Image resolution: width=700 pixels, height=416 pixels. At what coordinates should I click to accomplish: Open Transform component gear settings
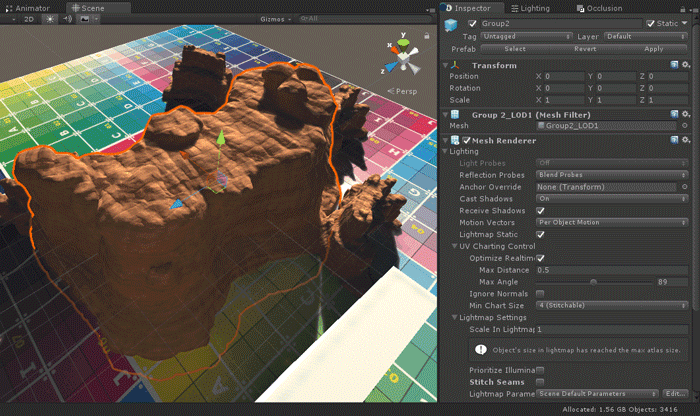pos(686,66)
